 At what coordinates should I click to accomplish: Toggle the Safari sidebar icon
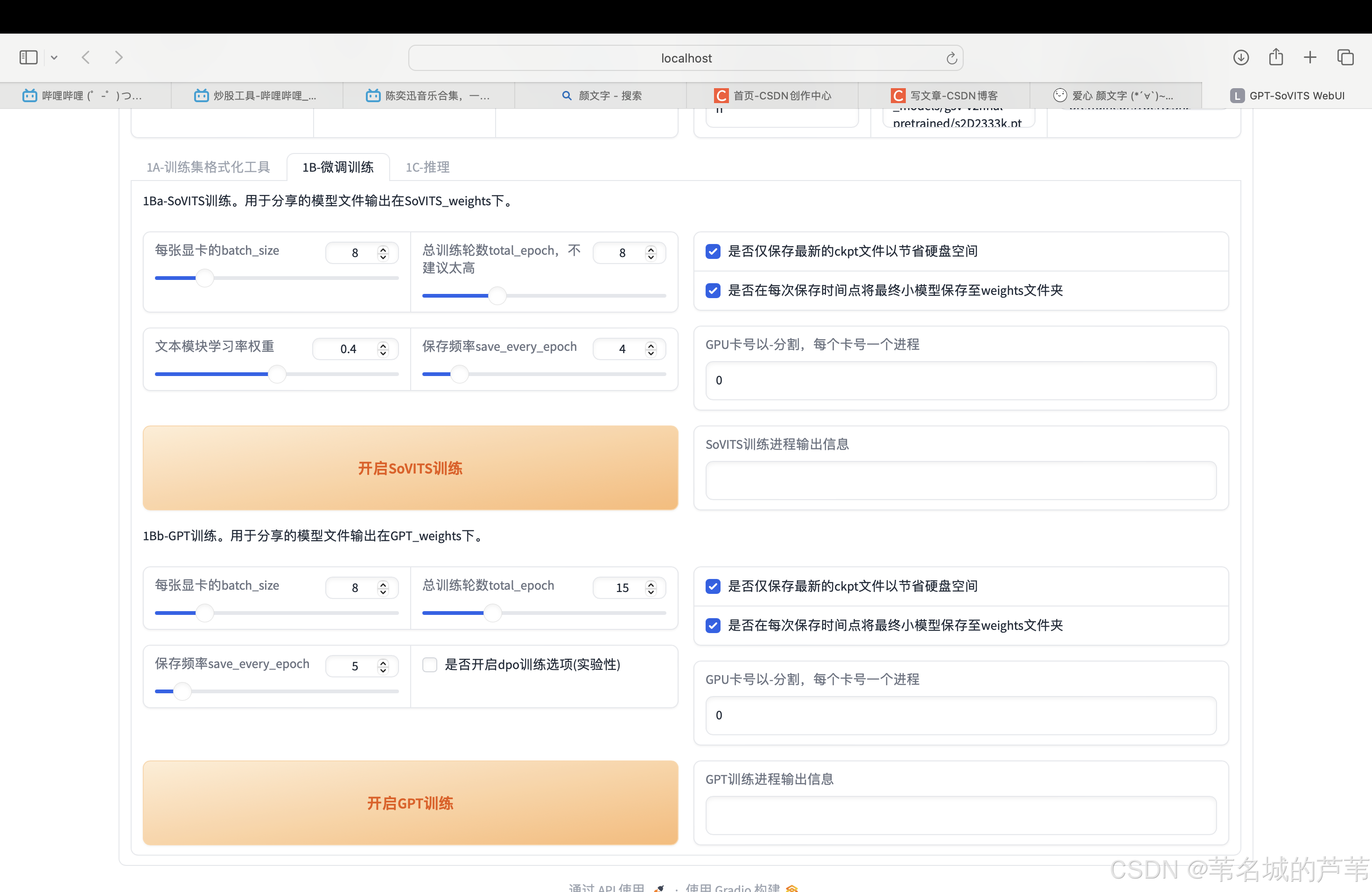coord(28,58)
